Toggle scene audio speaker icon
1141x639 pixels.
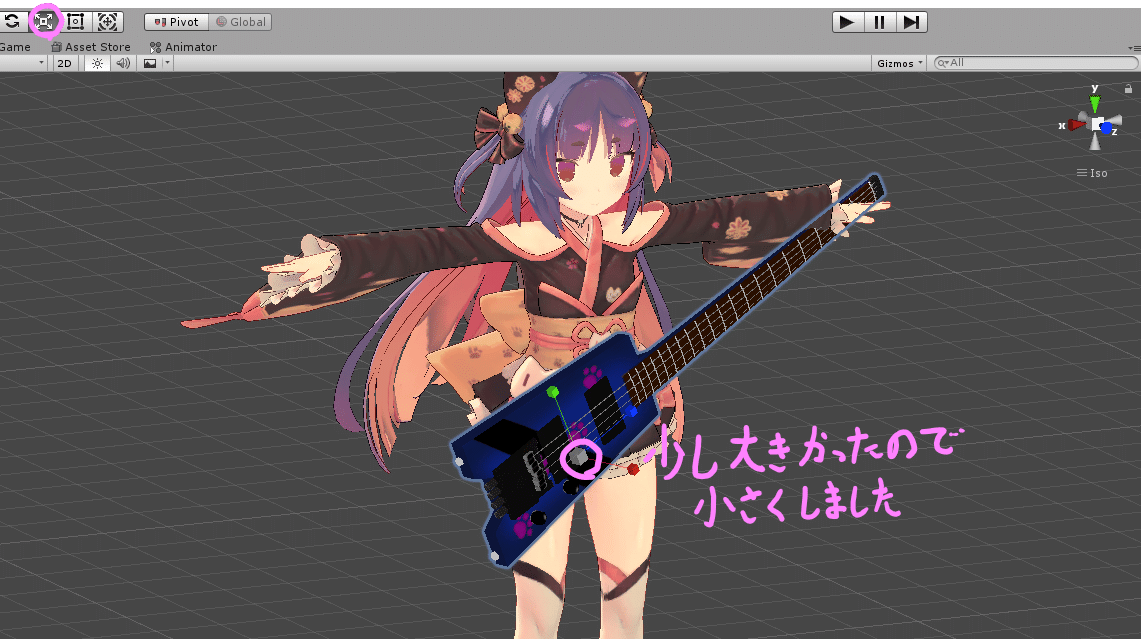(x=123, y=63)
